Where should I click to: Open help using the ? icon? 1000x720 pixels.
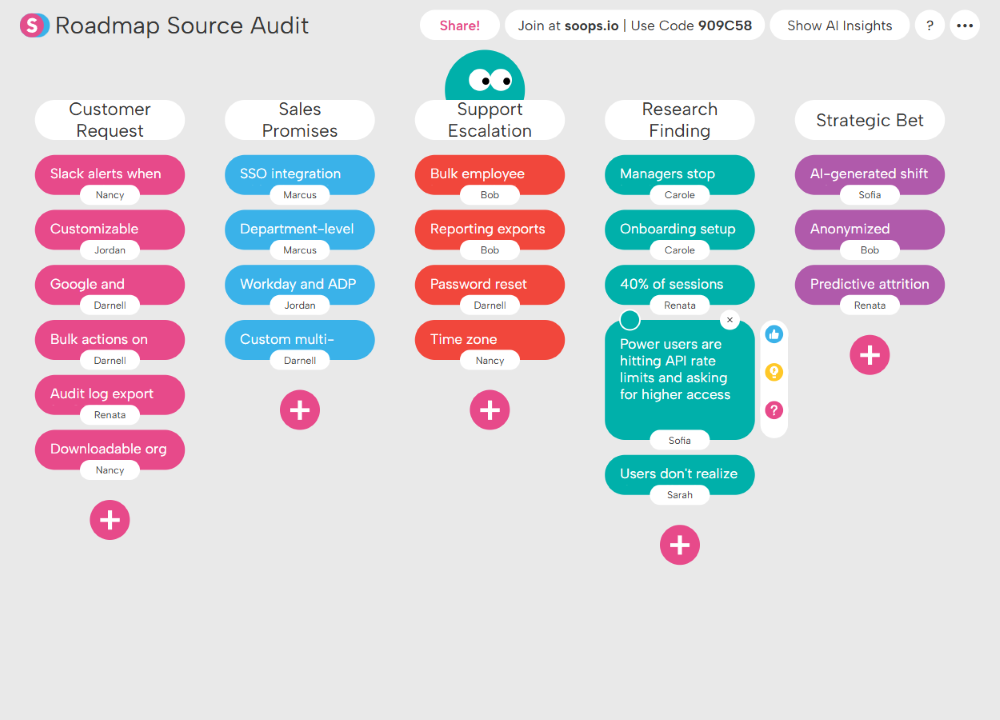[929, 25]
